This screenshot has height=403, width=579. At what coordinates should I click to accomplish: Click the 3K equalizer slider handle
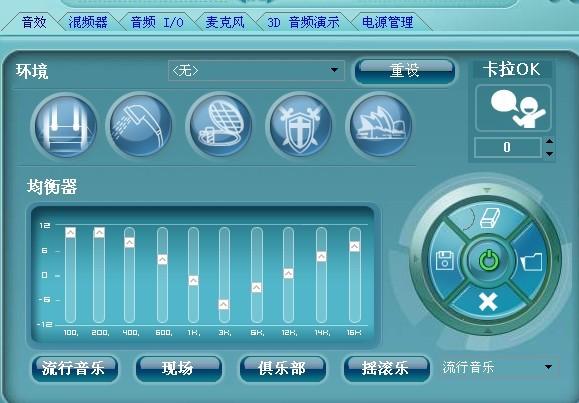tap(224, 305)
